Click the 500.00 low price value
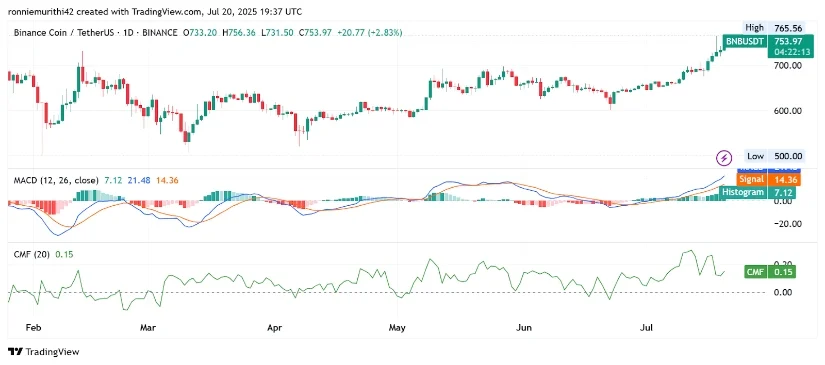The height and width of the screenshot is (365, 825). click(x=787, y=156)
